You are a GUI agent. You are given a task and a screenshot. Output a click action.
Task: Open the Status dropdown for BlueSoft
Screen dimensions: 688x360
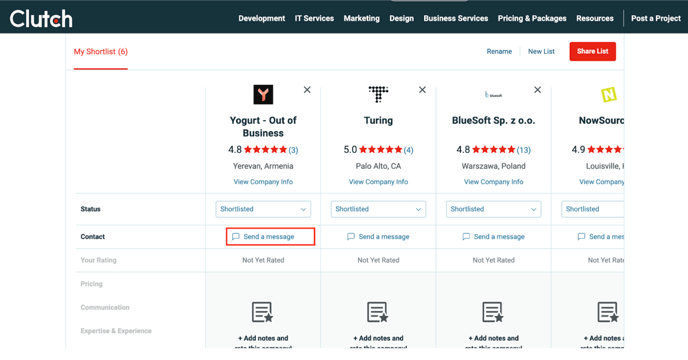[x=494, y=209]
